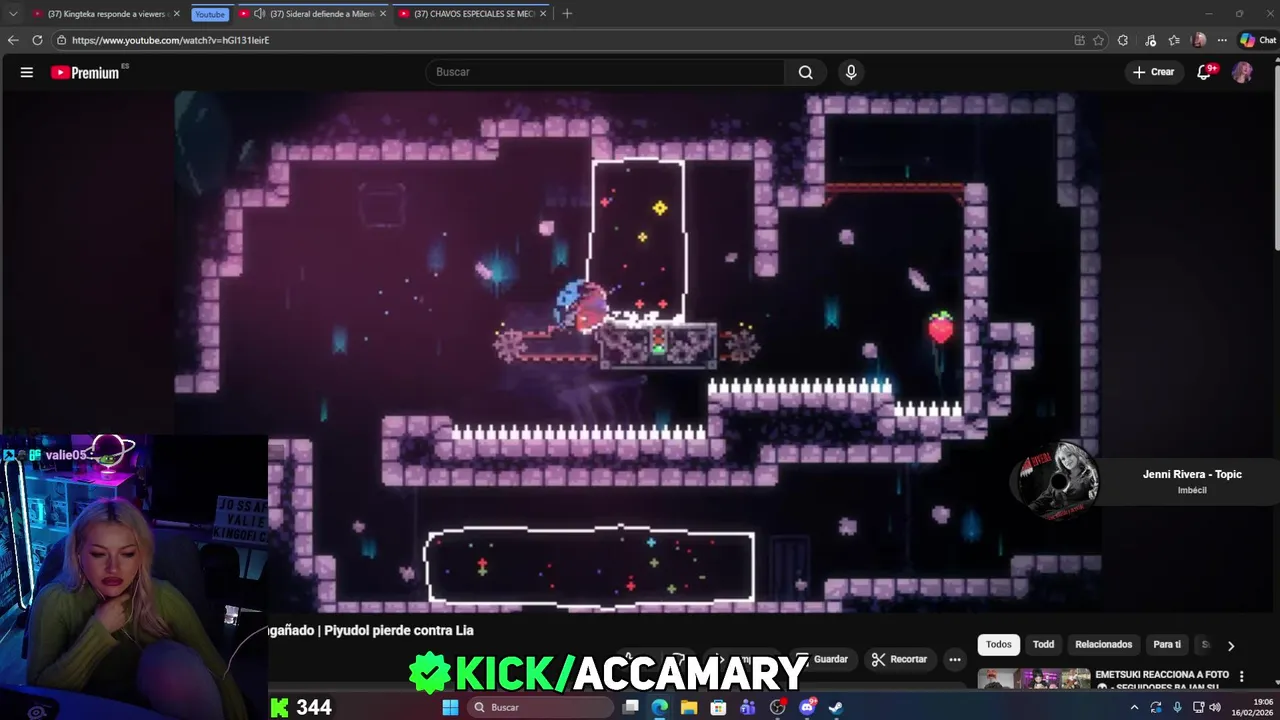Click the Crear button

coord(1154,72)
